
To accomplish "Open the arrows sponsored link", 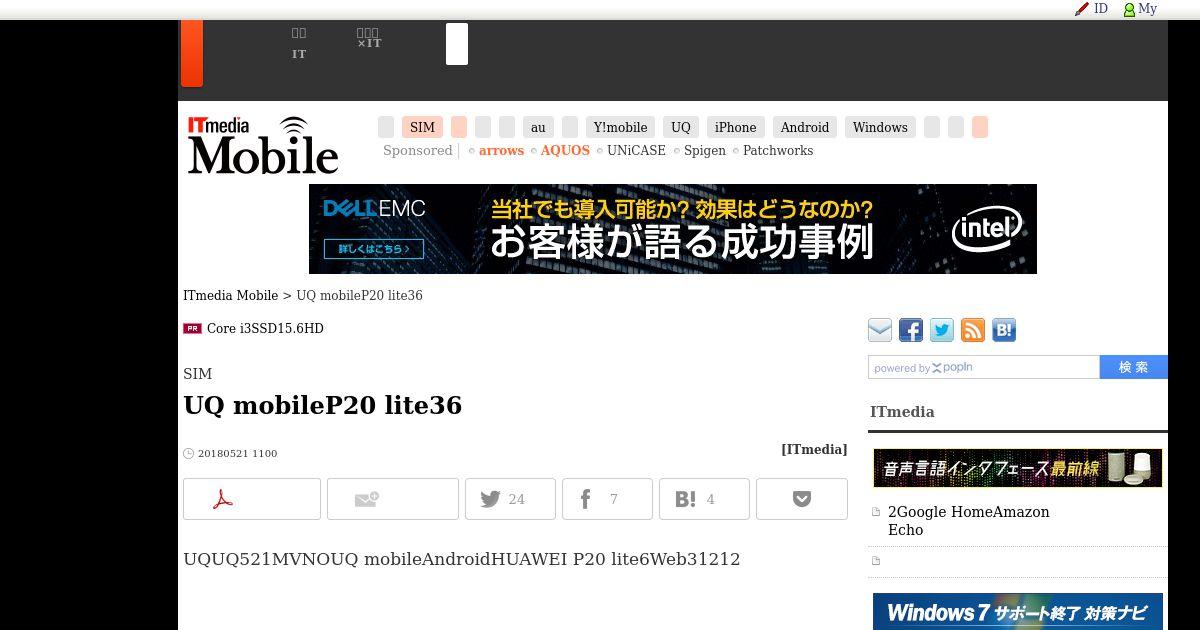I will tap(501, 151).
